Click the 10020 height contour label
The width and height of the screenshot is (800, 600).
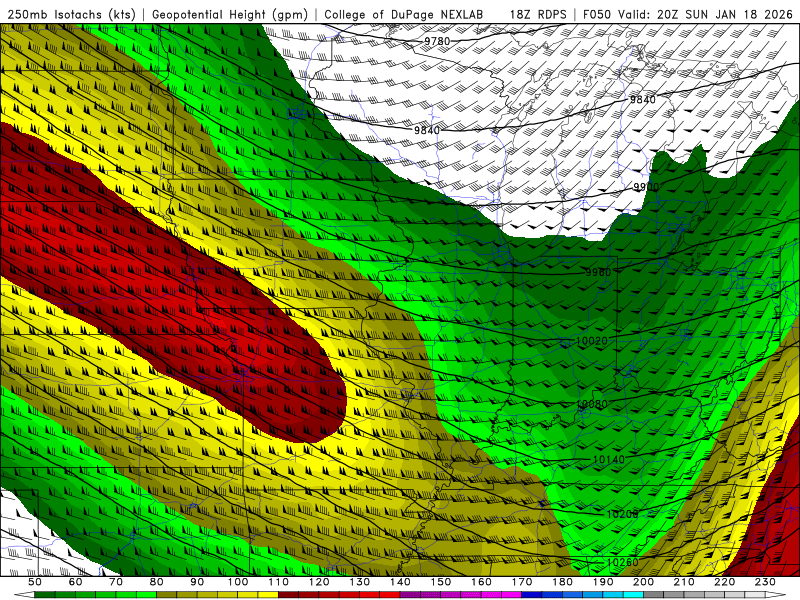pos(591,340)
